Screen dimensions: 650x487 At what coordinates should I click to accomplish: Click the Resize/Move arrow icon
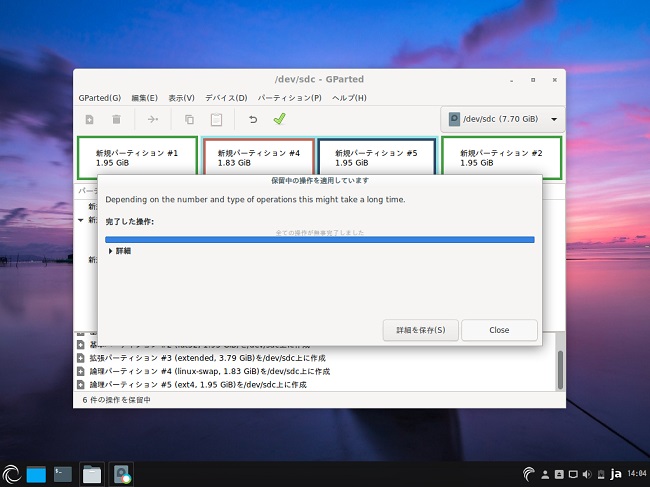pyautogui.click(x=153, y=119)
